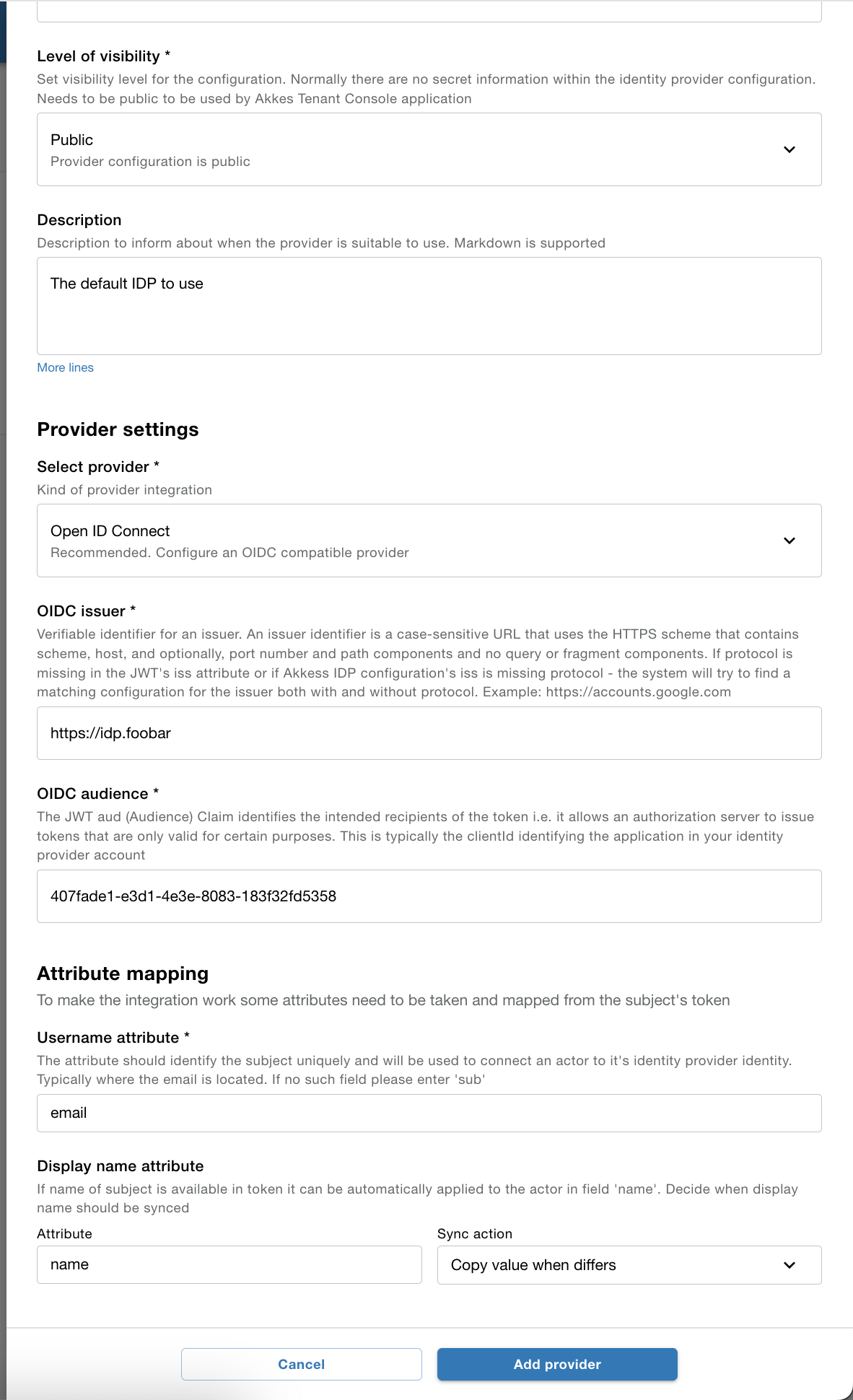Image resolution: width=853 pixels, height=1400 pixels.
Task: Select the OIDC issuer field containing https://idp.foobar
Action: coord(429,733)
